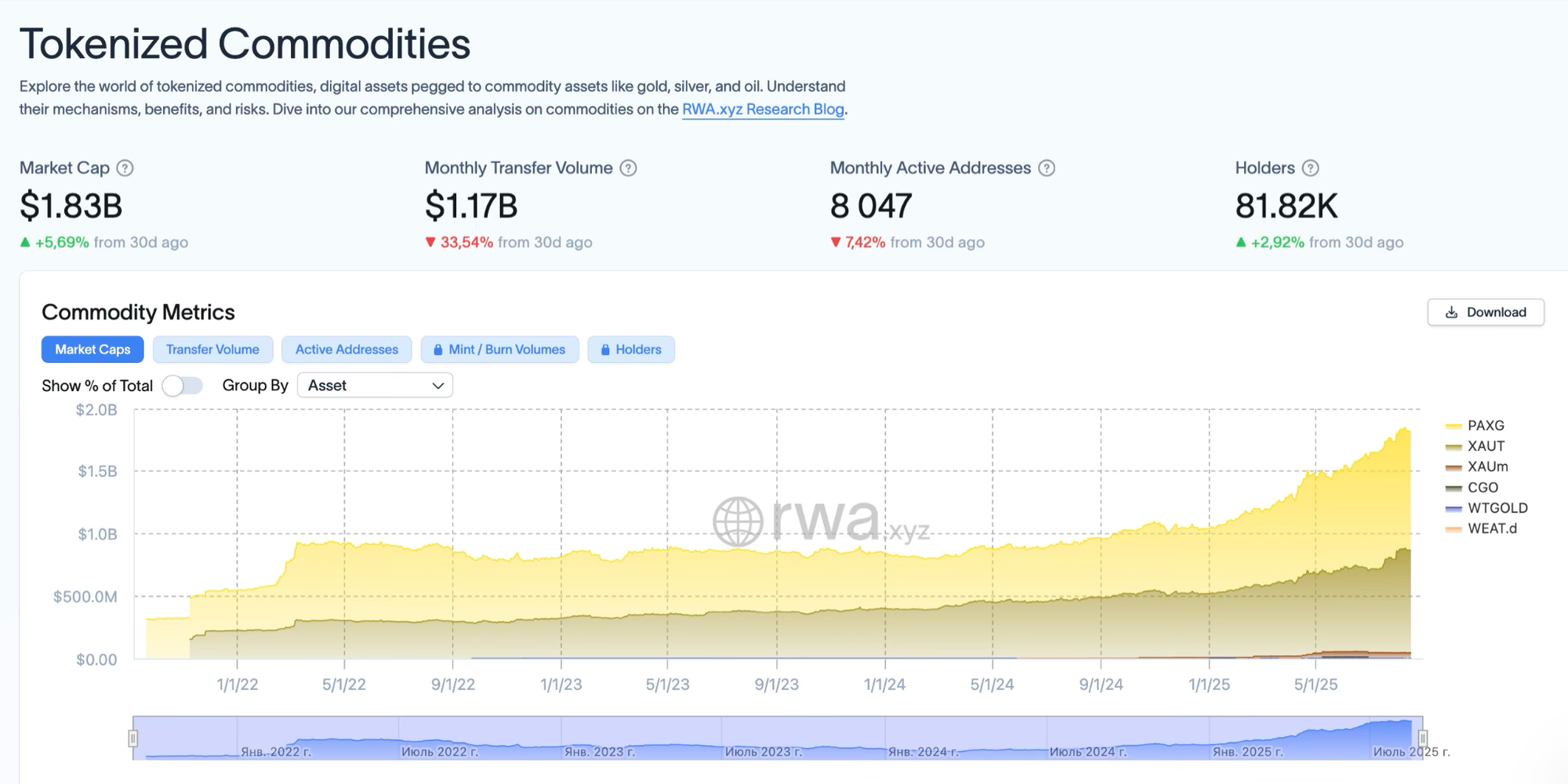
Task: Hide the XAUT series via legend
Action: coord(1486,446)
